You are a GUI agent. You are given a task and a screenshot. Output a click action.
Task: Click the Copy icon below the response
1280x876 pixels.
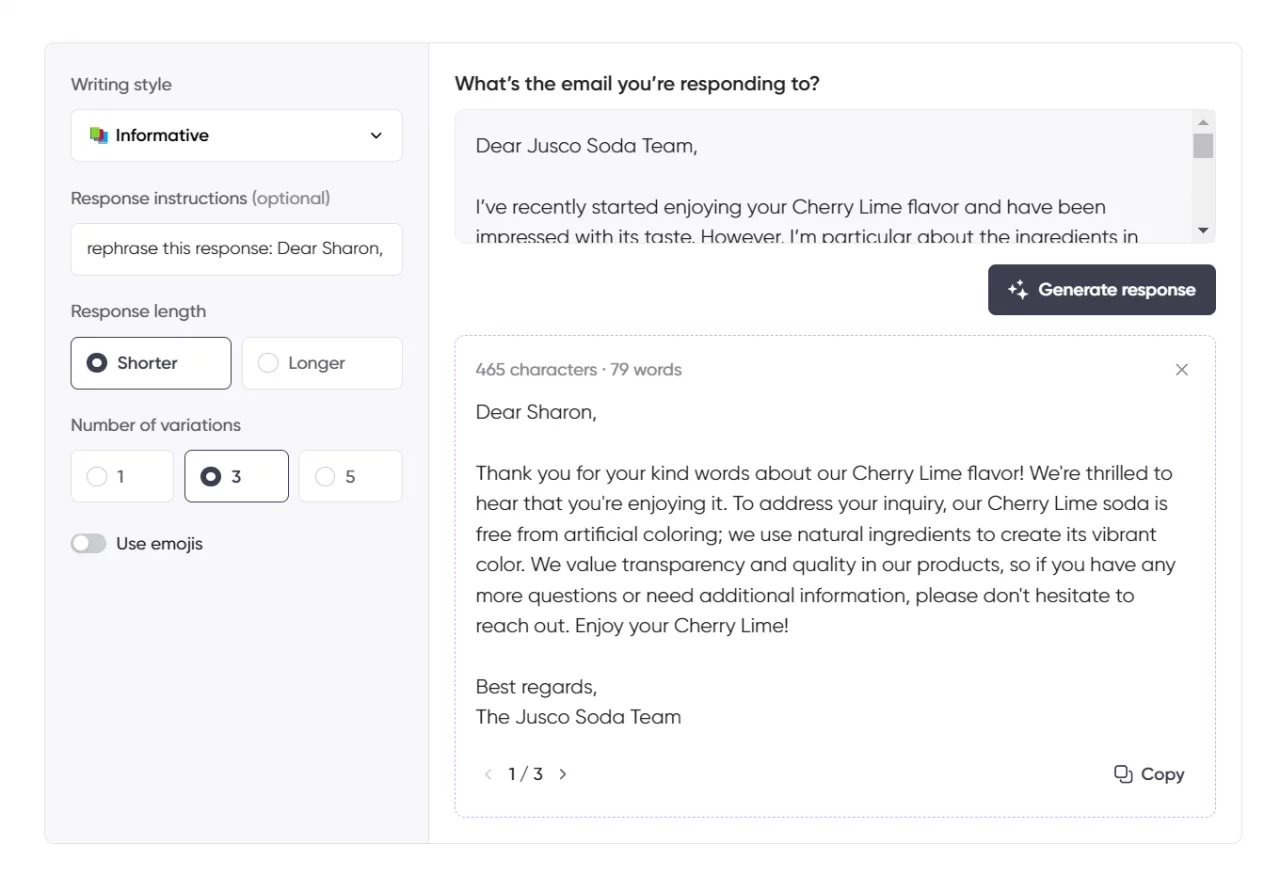point(1122,773)
